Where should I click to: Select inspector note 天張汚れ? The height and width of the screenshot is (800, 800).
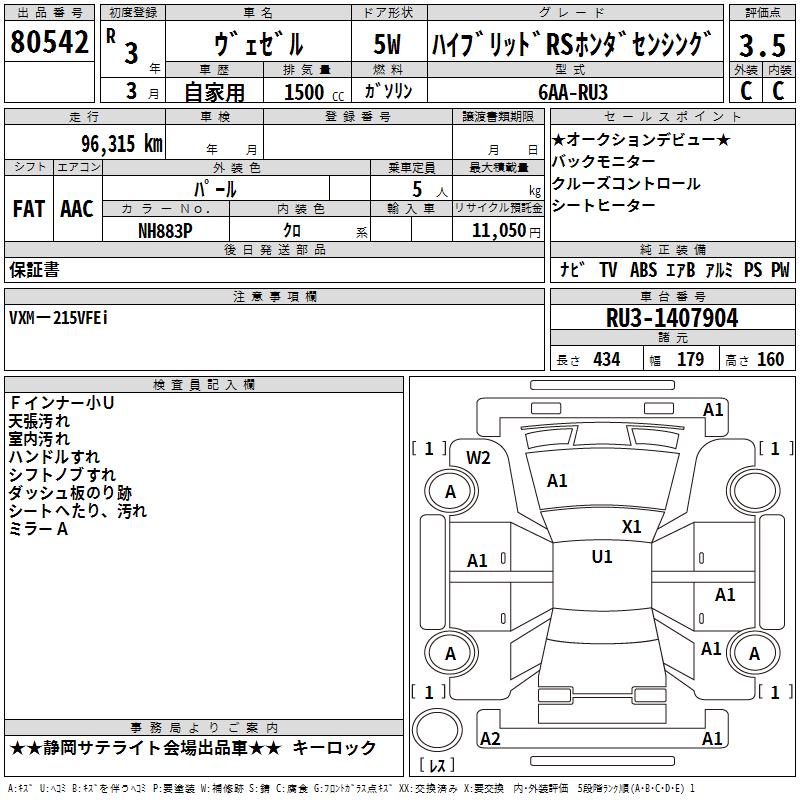pyautogui.click(x=39, y=421)
